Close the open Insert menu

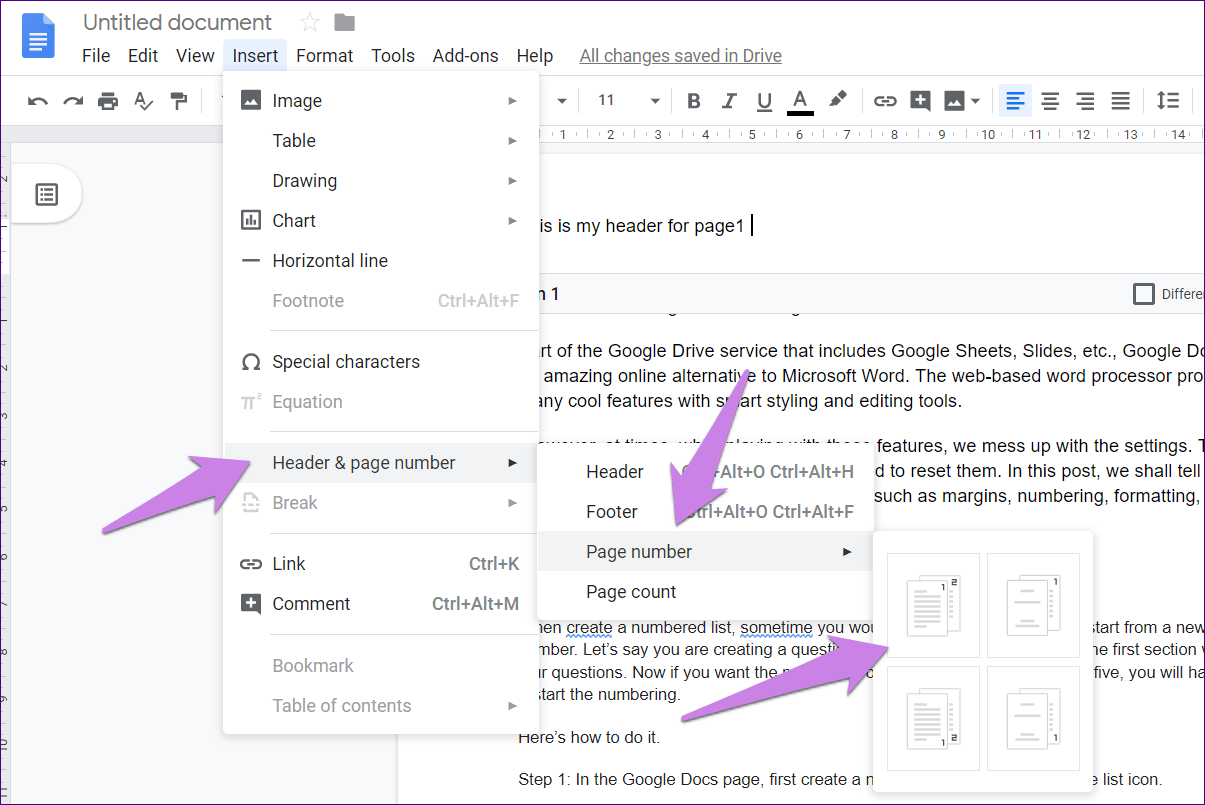point(255,56)
